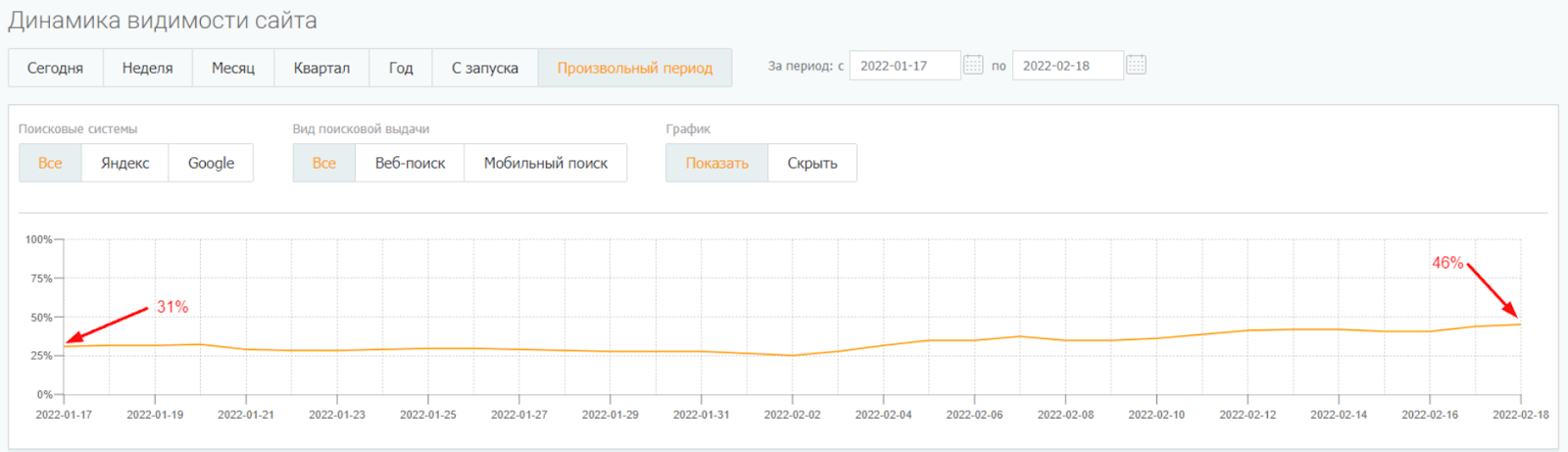The image size is (1568, 452).
Task: Switch to the Месяц period tab
Action: pyautogui.click(x=233, y=68)
